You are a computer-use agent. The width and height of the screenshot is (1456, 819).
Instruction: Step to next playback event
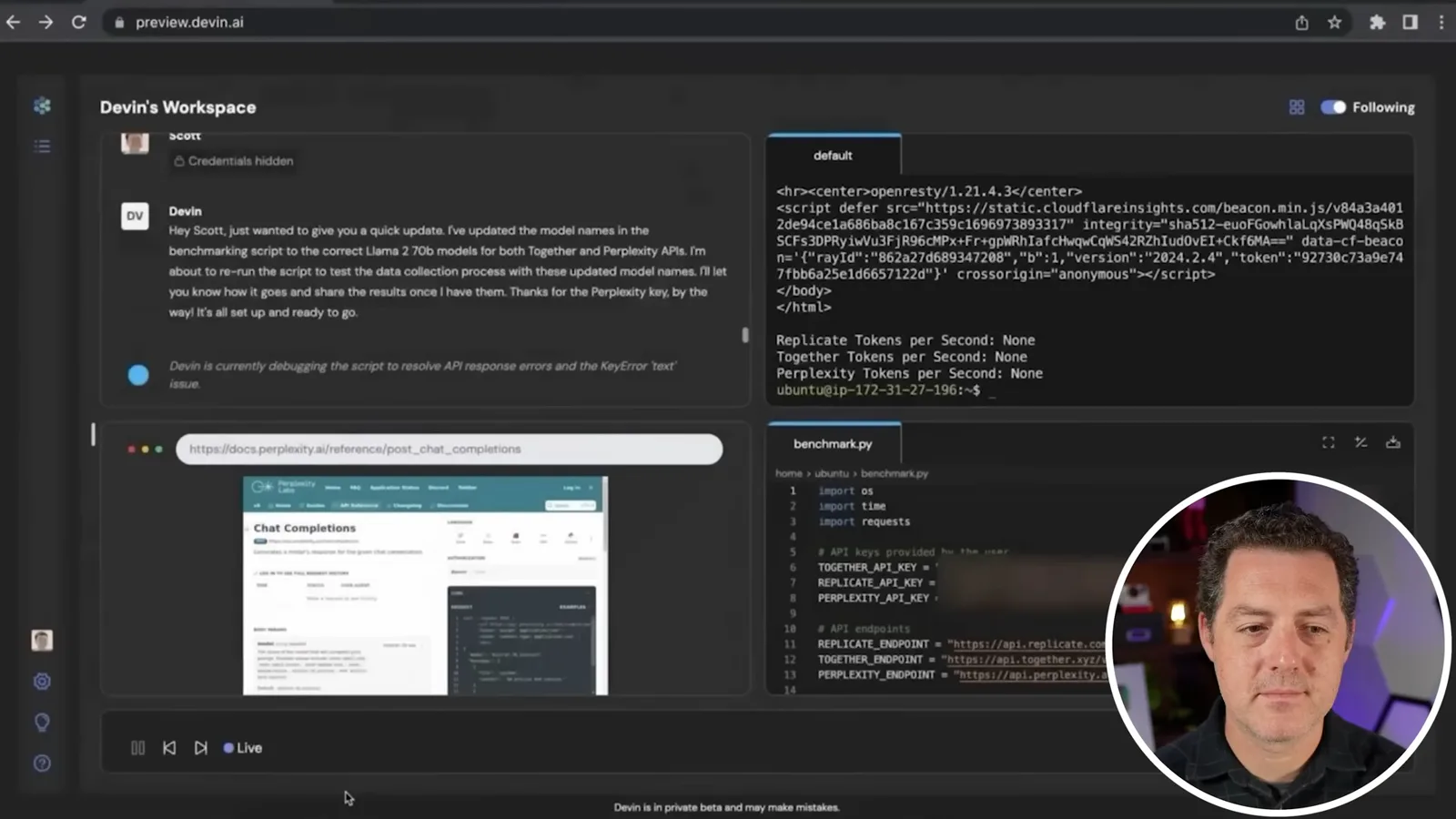(200, 748)
